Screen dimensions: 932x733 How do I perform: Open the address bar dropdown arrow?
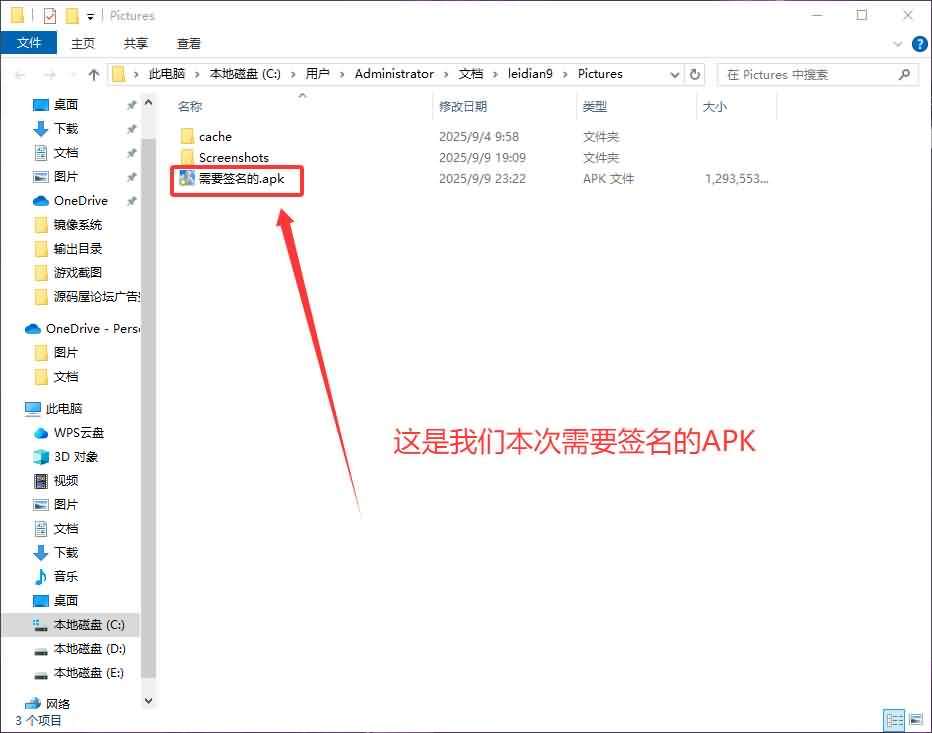675,74
